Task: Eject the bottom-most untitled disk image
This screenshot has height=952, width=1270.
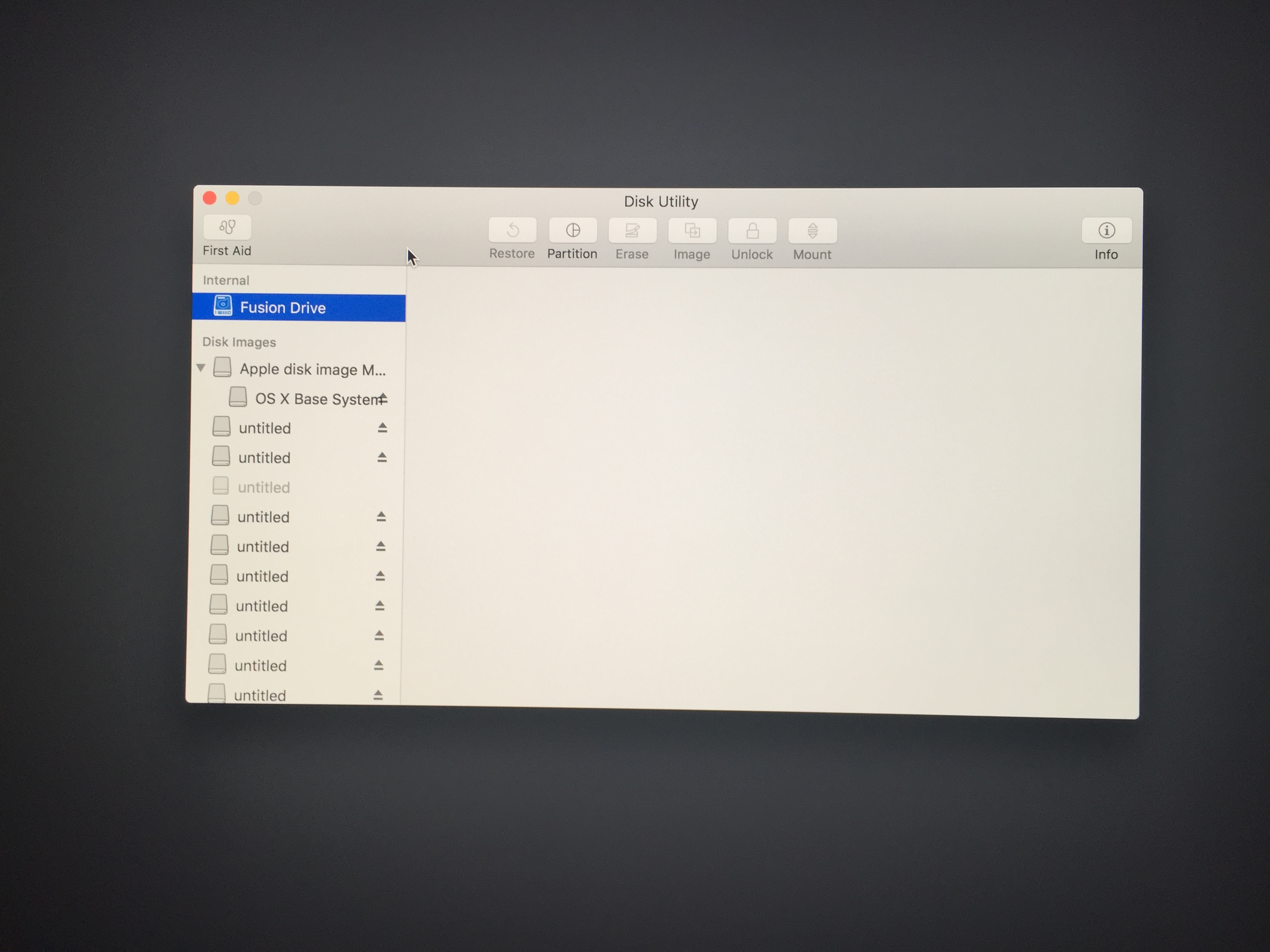Action: coord(378,695)
